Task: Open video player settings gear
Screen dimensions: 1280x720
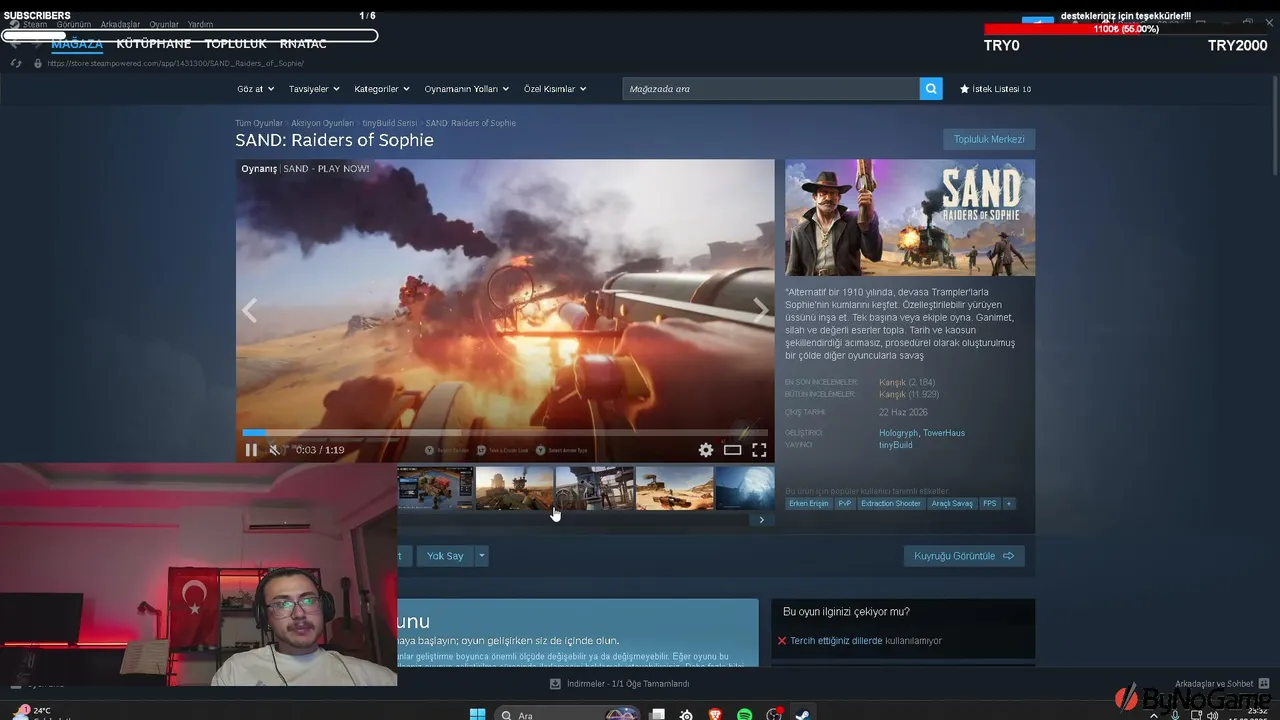Action: pos(706,450)
